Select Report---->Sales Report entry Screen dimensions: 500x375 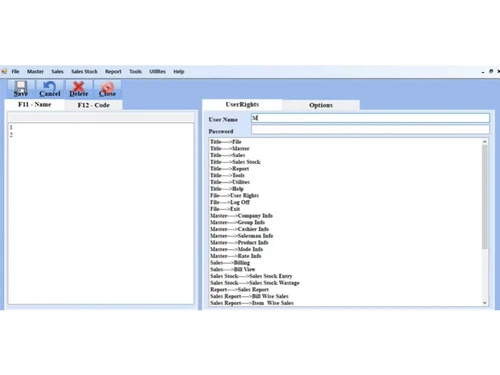click(239, 289)
